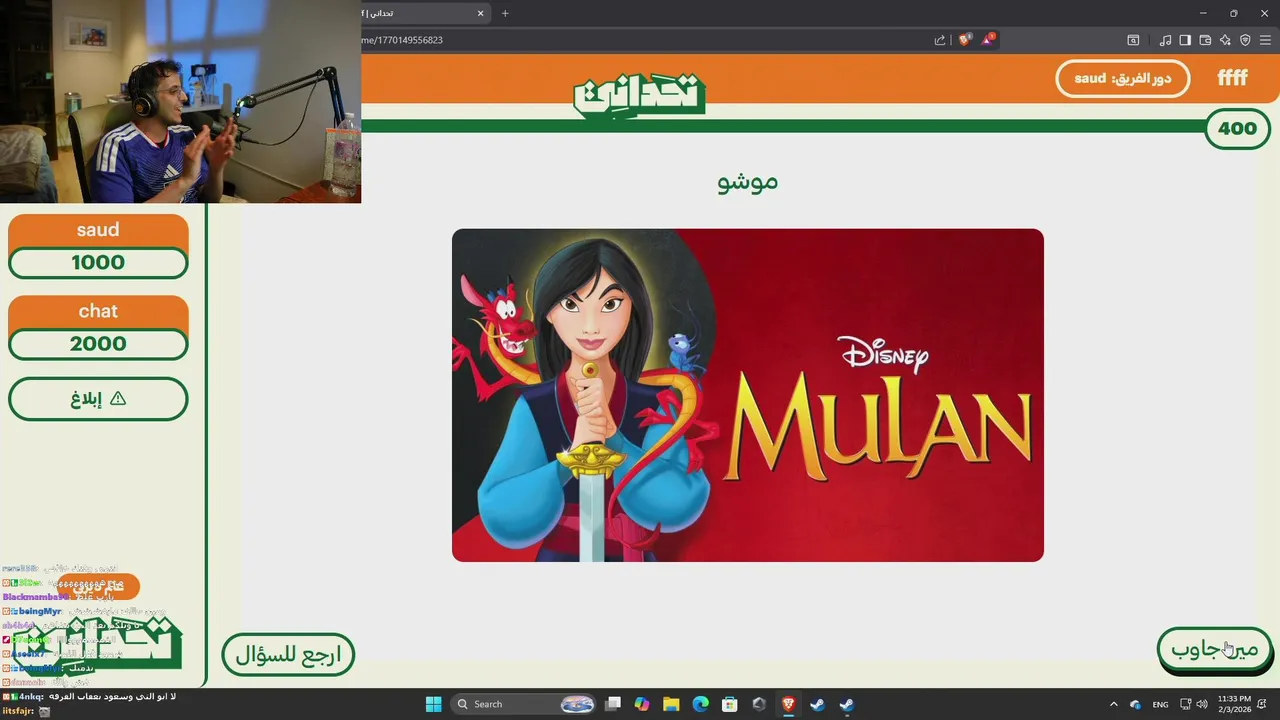Click the دور الفريق: saud pill
The height and width of the screenshot is (720, 1280).
coord(1122,78)
